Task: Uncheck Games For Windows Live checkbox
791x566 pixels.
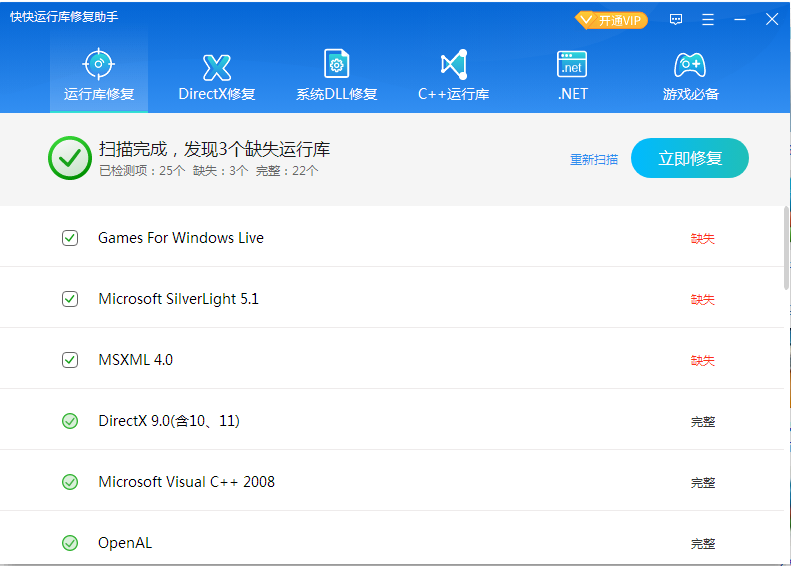Action: click(x=70, y=238)
